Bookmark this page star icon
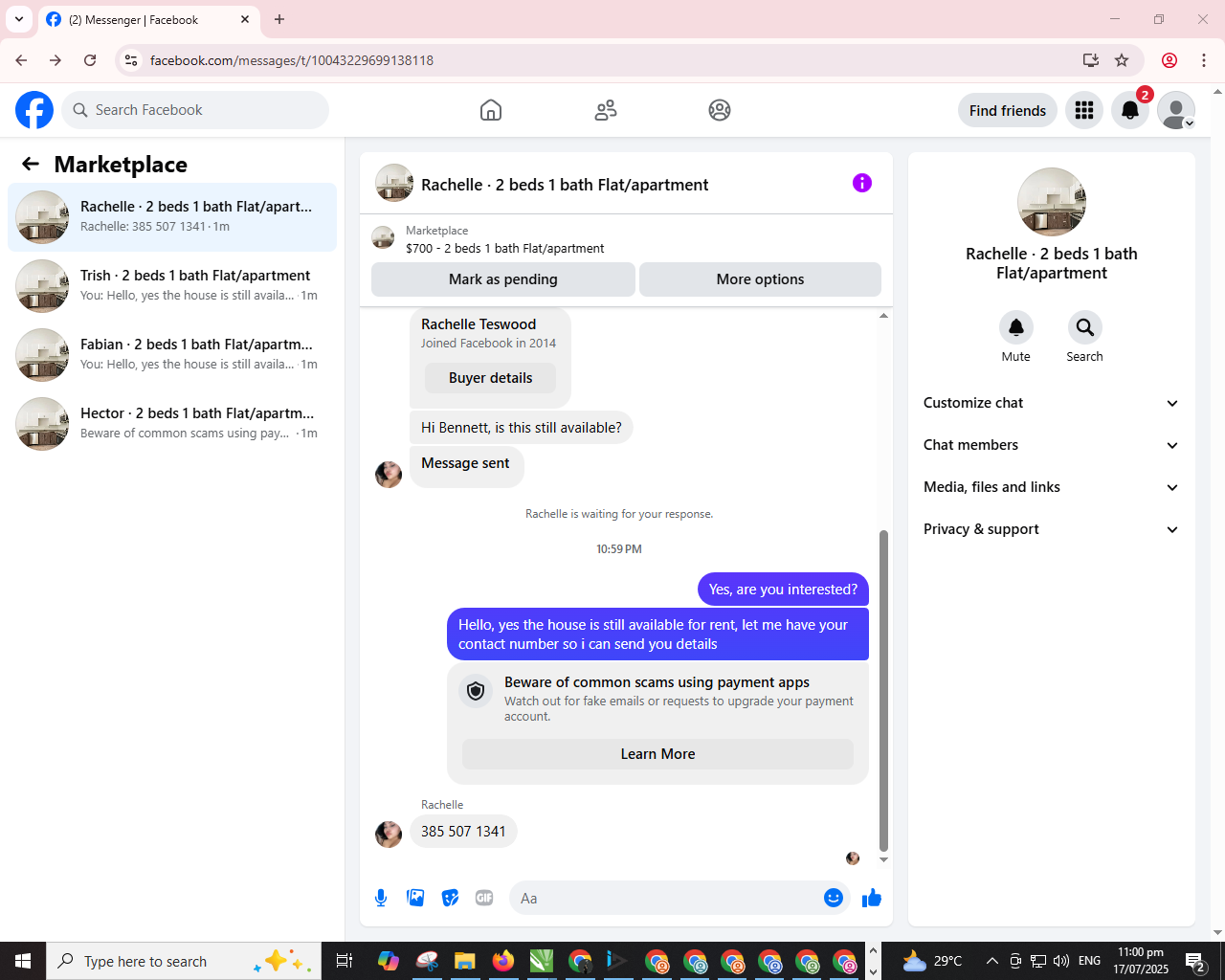This screenshot has width=1225, height=980. (x=1122, y=60)
